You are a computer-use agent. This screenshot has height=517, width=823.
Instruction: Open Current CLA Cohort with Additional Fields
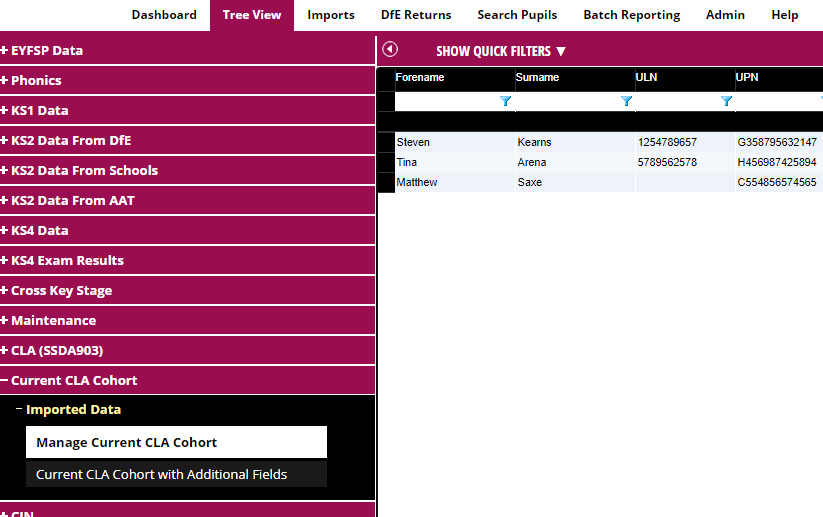176,474
